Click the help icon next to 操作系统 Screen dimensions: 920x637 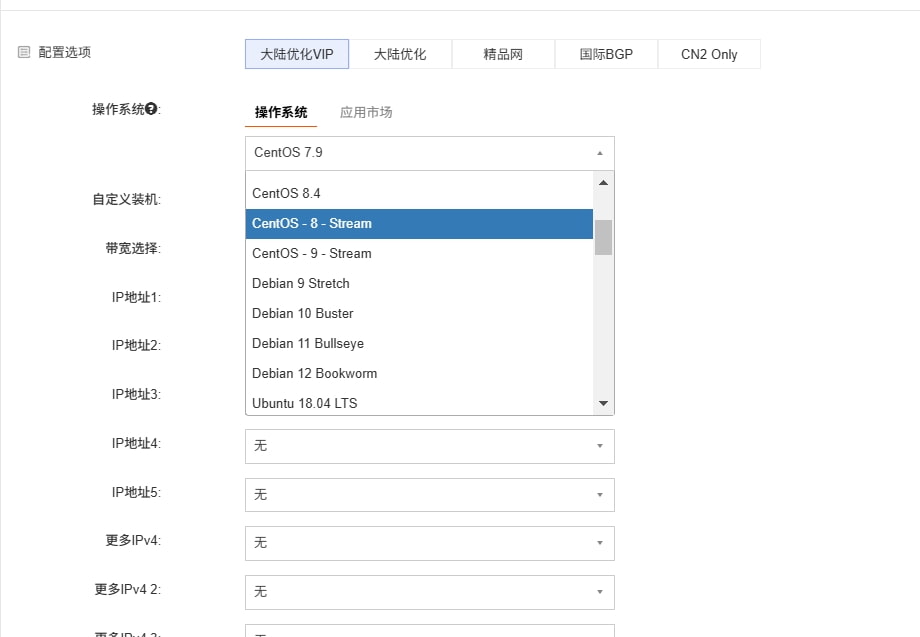point(151,109)
